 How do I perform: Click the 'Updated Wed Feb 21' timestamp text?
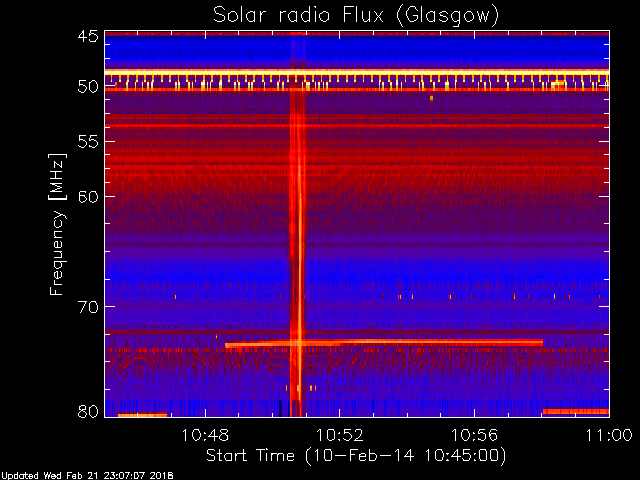[x=87, y=476]
